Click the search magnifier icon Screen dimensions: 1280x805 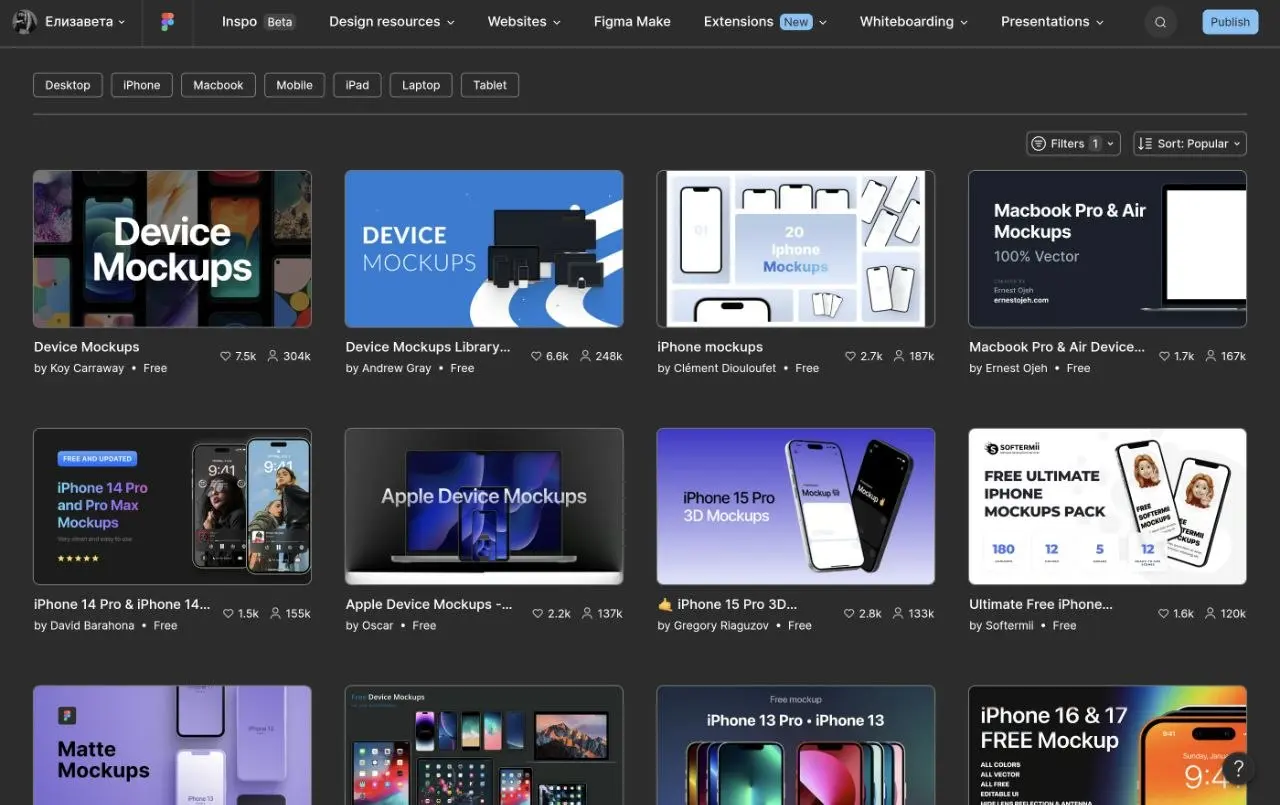(1160, 22)
